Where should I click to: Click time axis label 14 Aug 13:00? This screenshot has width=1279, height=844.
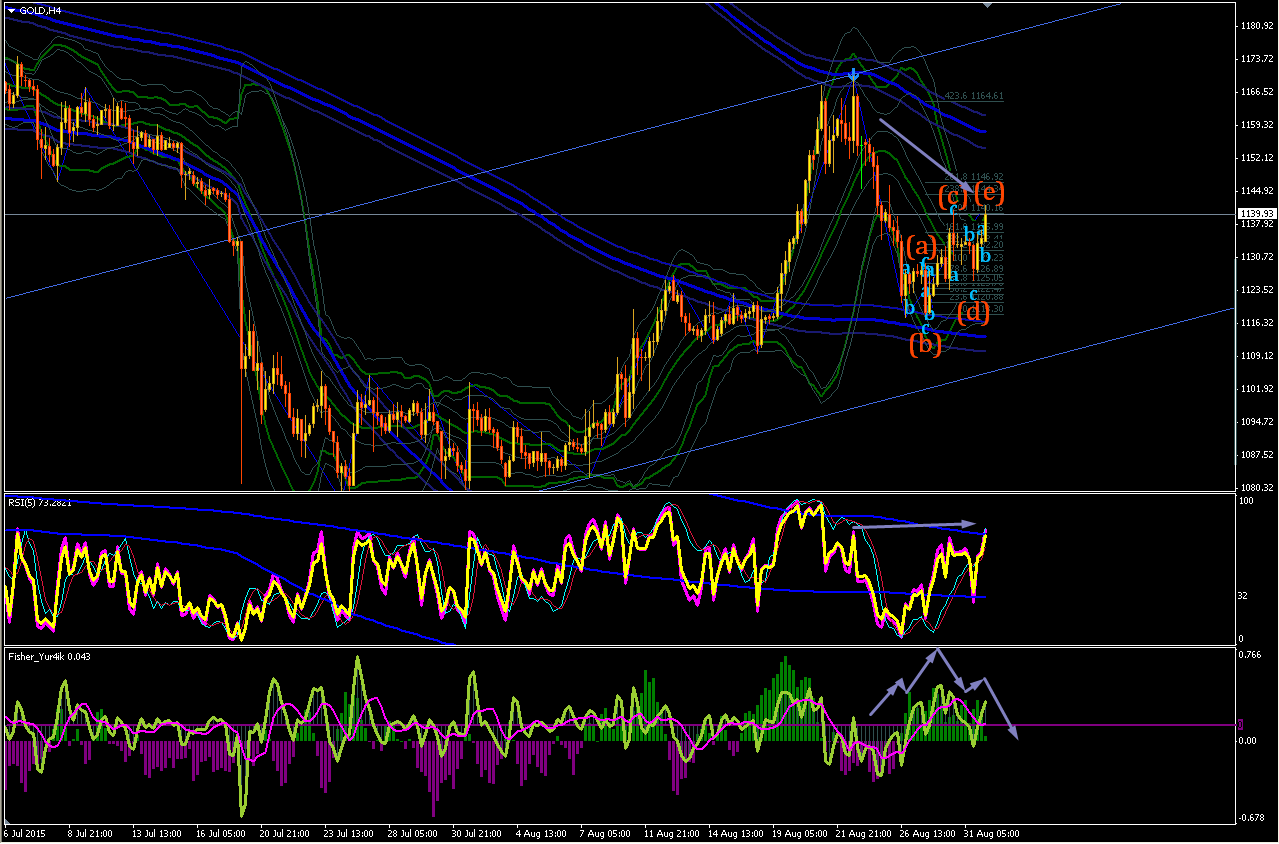point(734,832)
